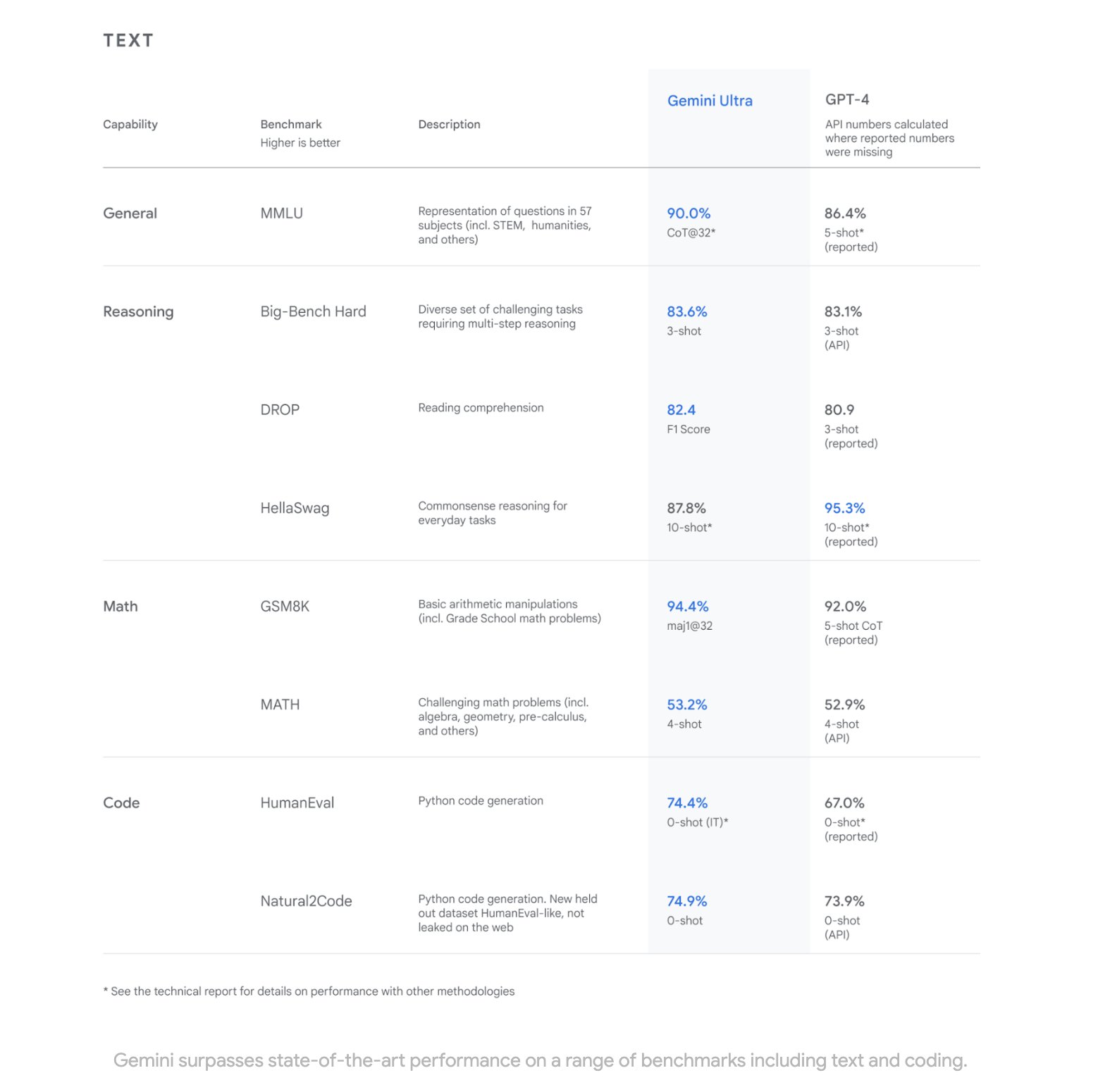Click the Natural2Code benchmark label

[x=306, y=901]
